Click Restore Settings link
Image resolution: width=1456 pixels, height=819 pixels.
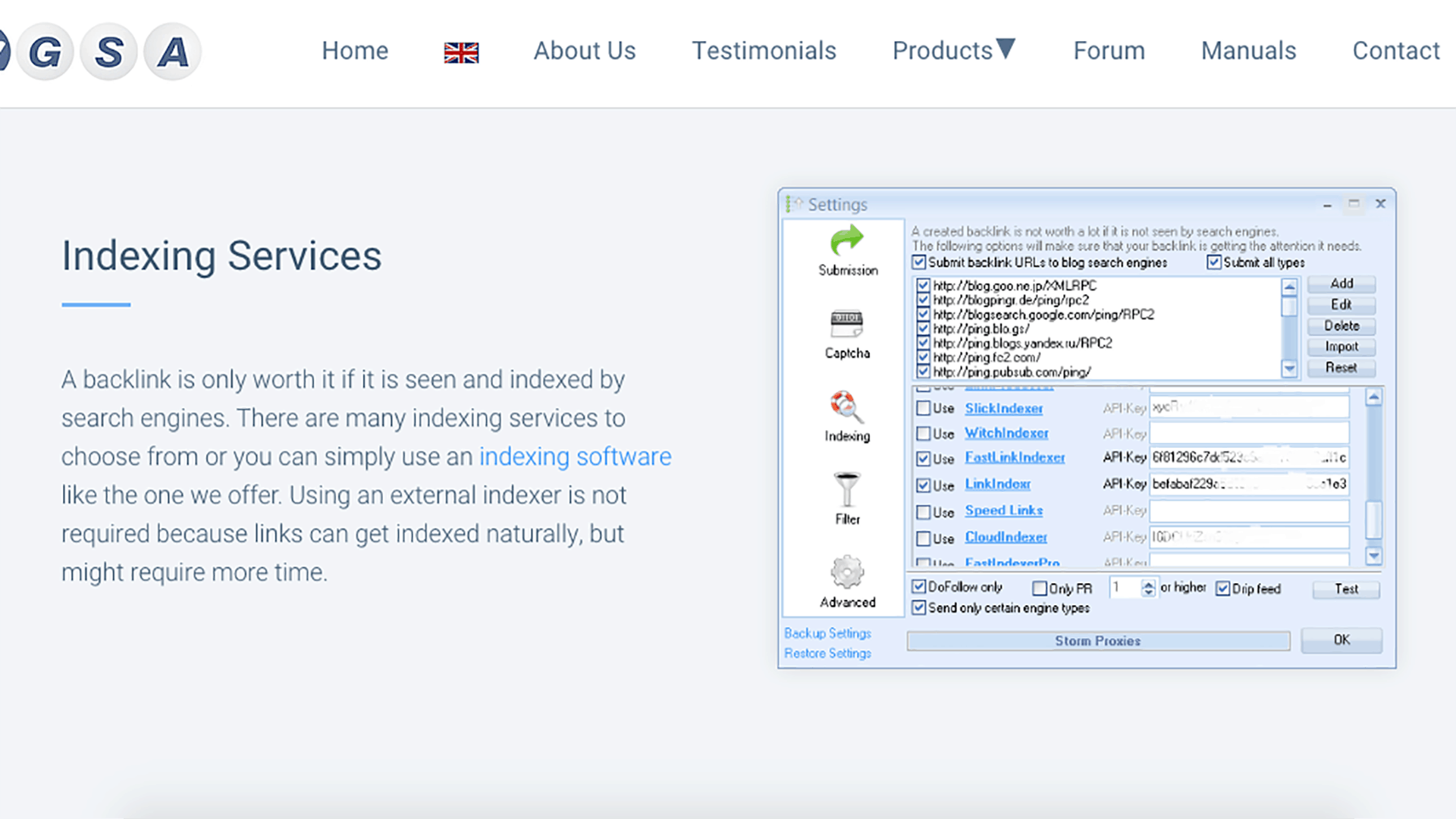(x=827, y=654)
